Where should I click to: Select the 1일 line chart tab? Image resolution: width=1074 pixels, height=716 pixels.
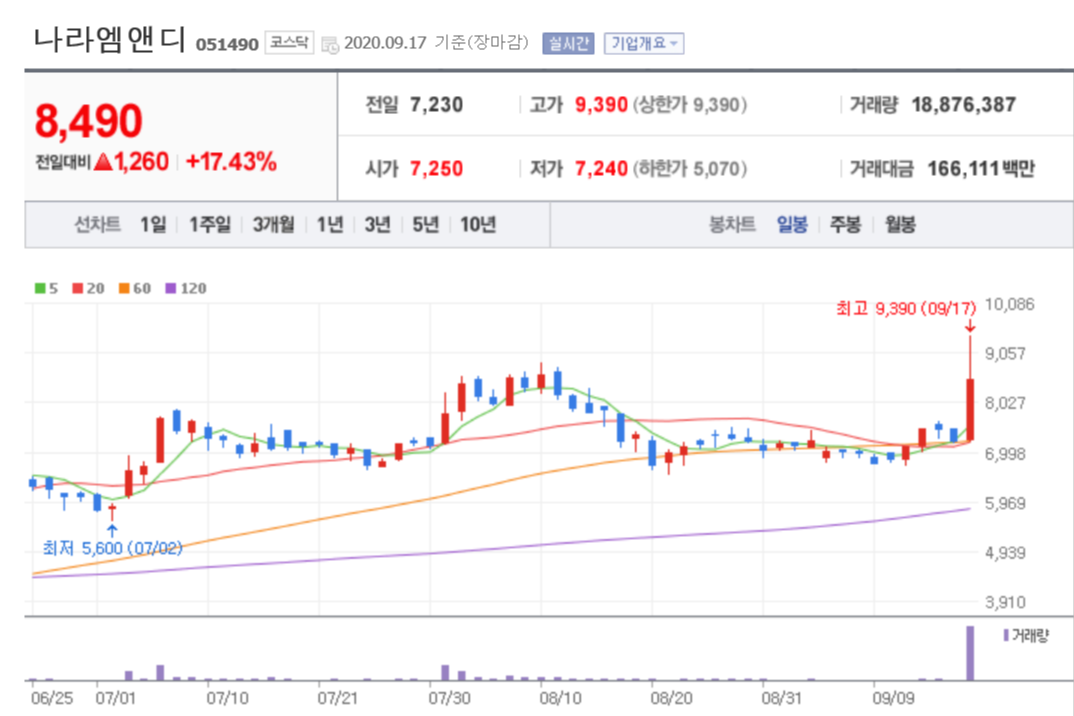[153, 224]
